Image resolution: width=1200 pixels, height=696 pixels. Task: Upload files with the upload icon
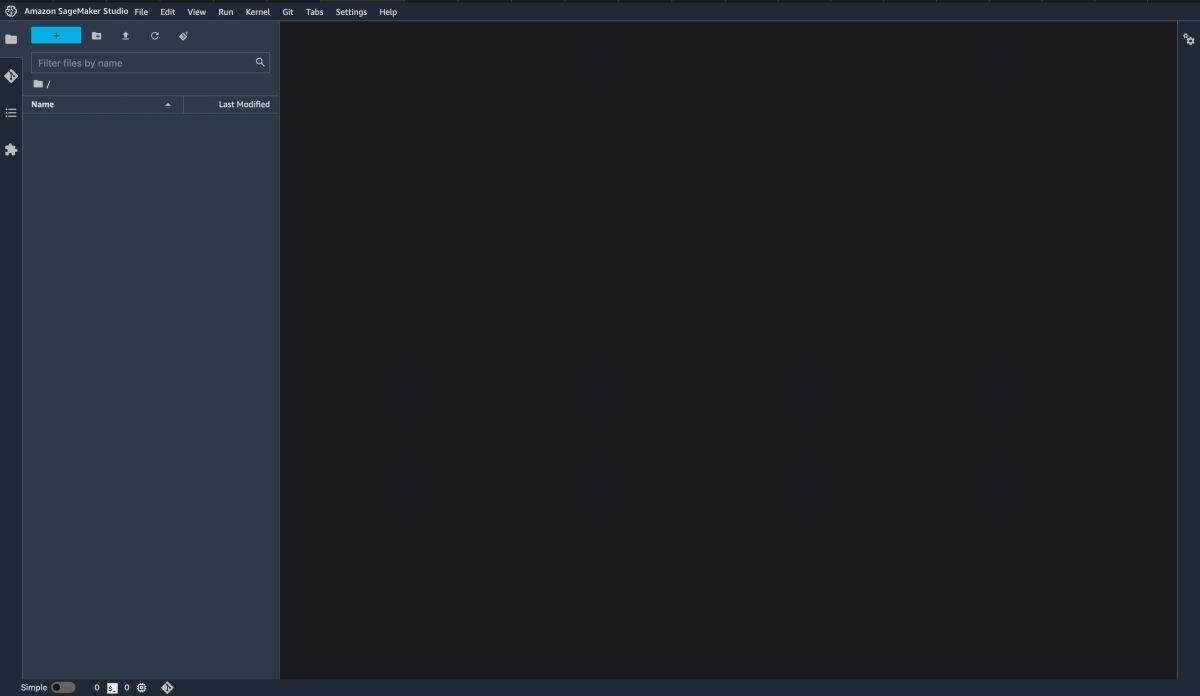pyautogui.click(x=125, y=36)
